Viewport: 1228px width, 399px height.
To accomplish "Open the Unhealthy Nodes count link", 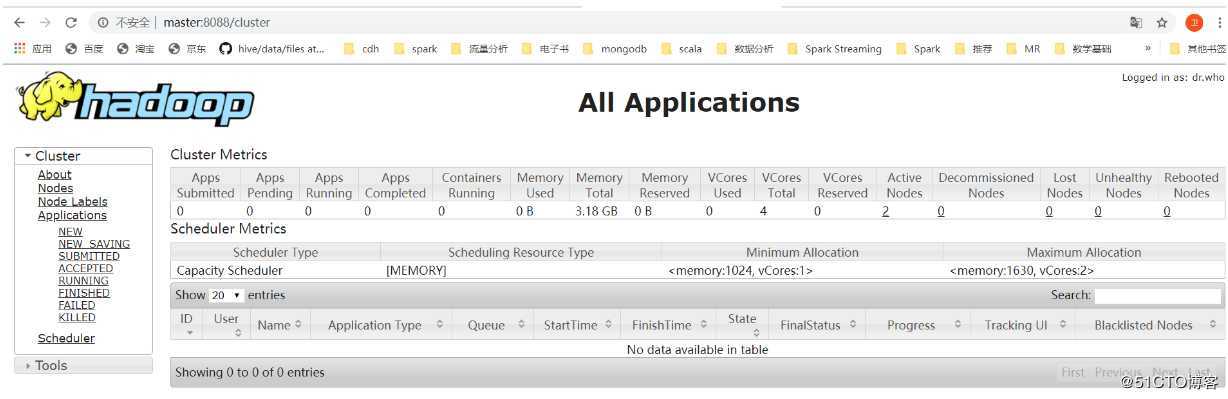I will click(x=1098, y=211).
